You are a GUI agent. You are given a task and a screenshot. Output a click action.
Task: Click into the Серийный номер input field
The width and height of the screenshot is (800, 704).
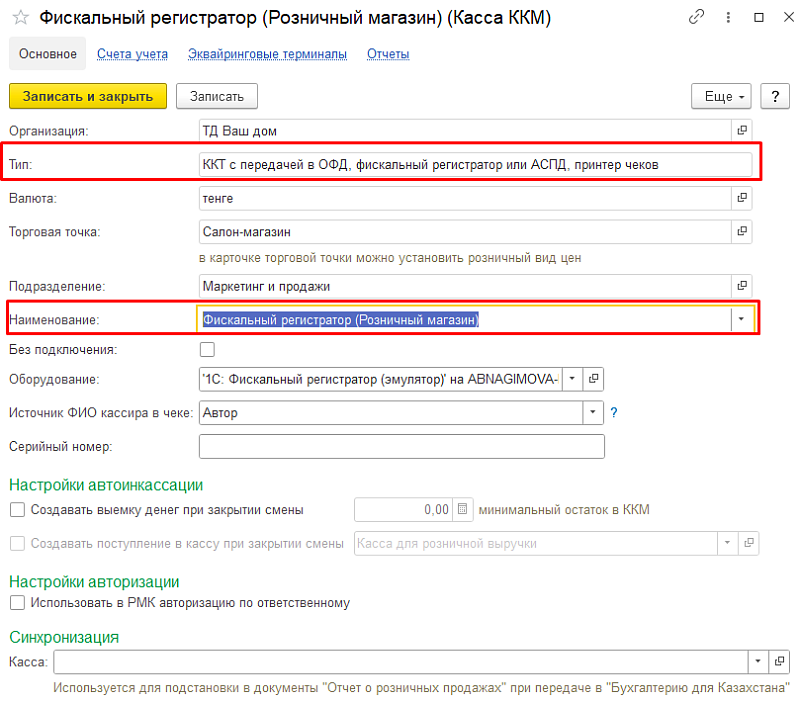coord(402,446)
